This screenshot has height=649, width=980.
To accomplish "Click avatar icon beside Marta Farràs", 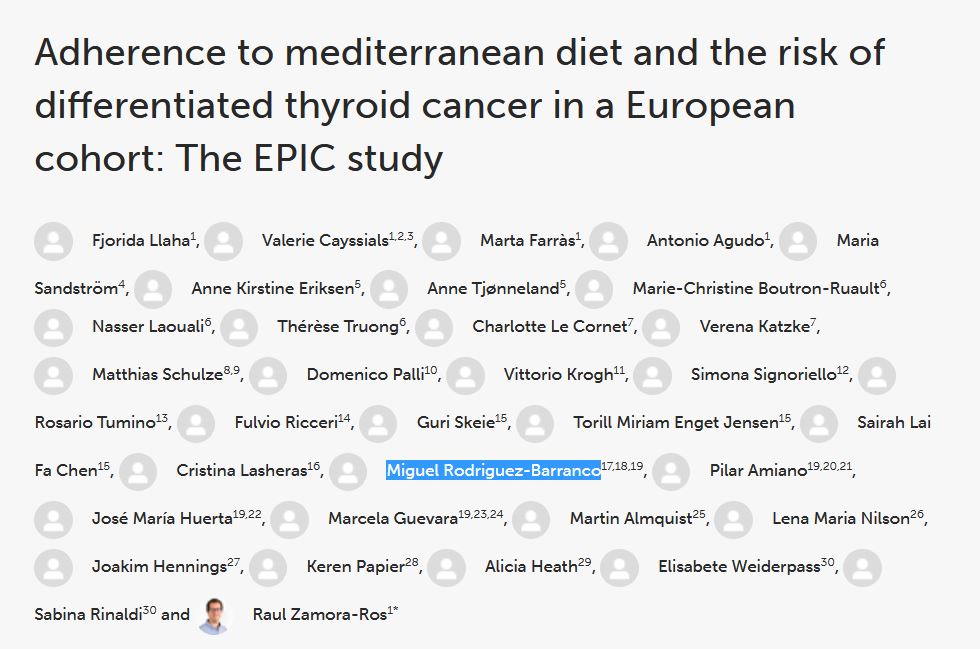I will coord(441,241).
